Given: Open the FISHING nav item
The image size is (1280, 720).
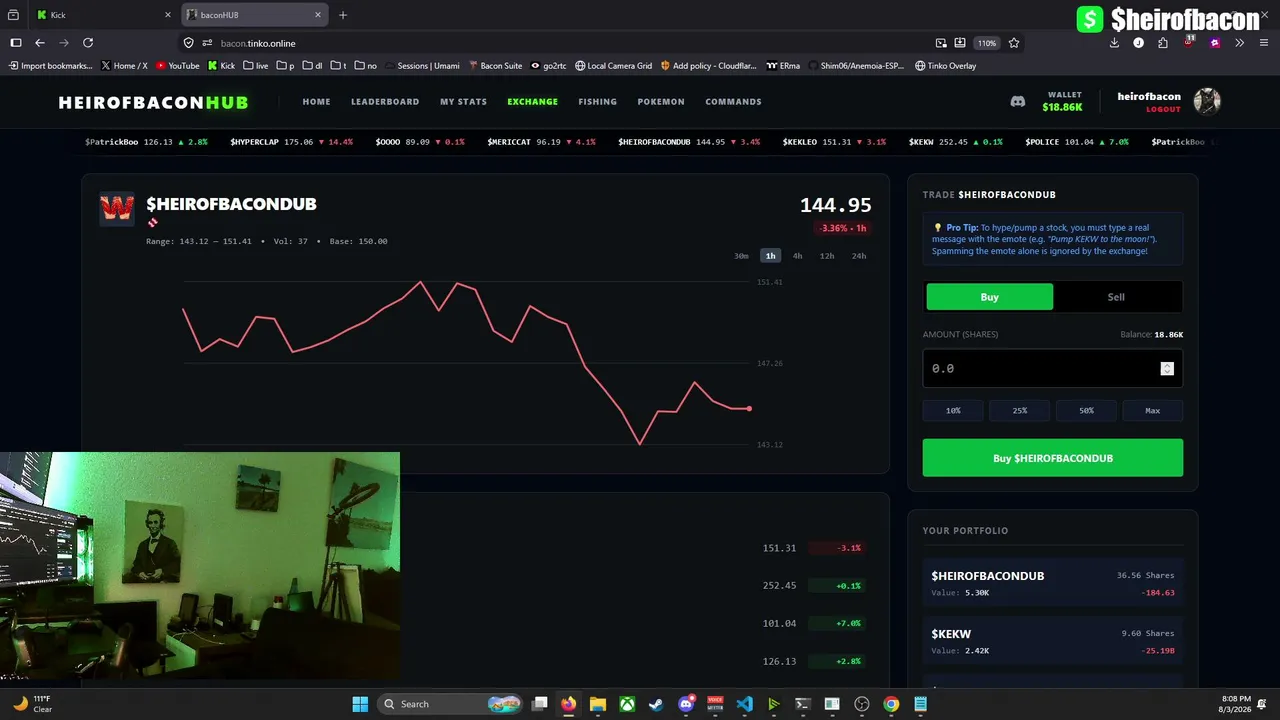Looking at the screenshot, I should 597,102.
